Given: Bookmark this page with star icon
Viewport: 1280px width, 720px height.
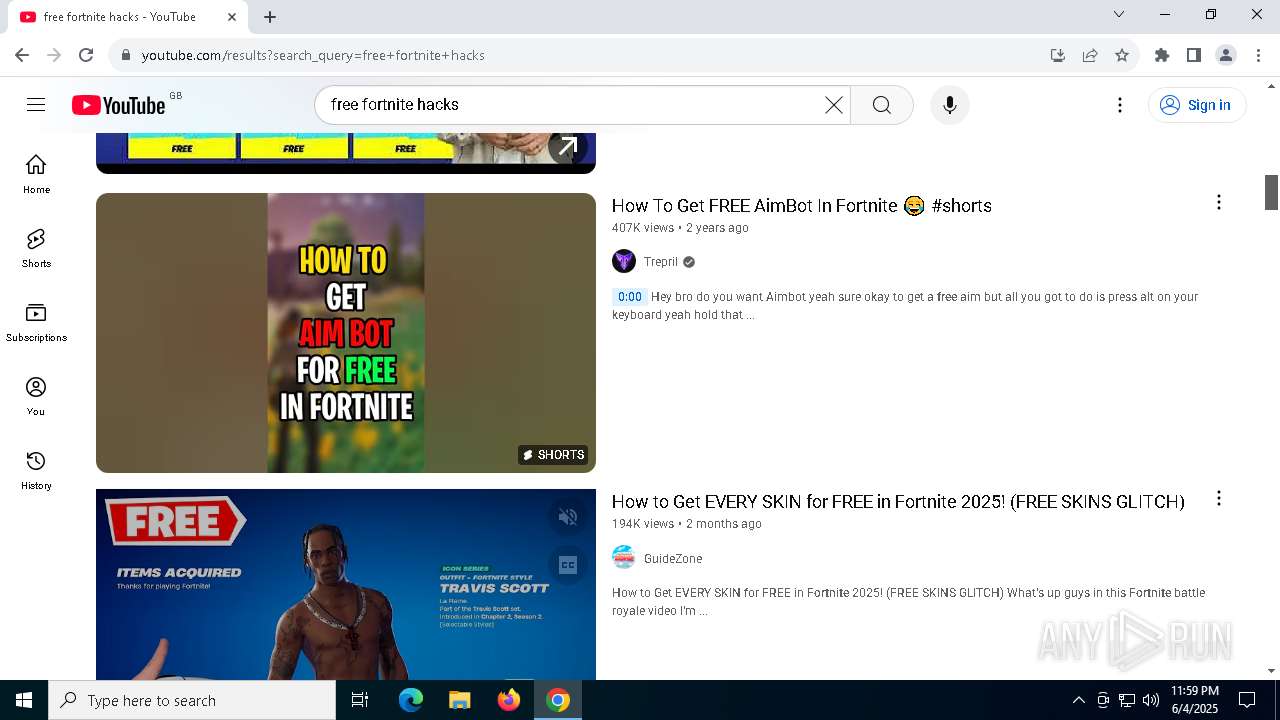Looking at the screenshot, I should [1122, 55].
